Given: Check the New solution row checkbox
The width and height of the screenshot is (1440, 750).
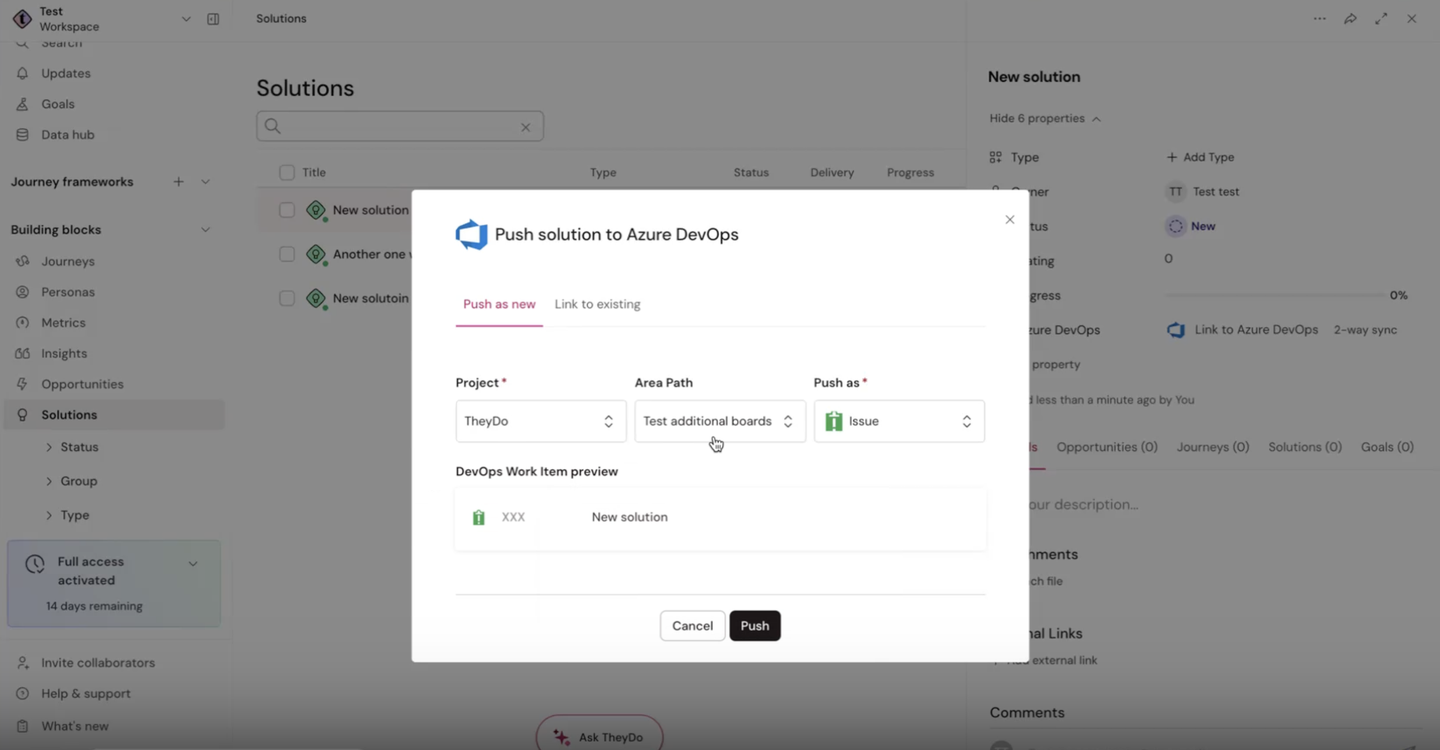Looking at the screenshot, I should [x=287, y=210].
